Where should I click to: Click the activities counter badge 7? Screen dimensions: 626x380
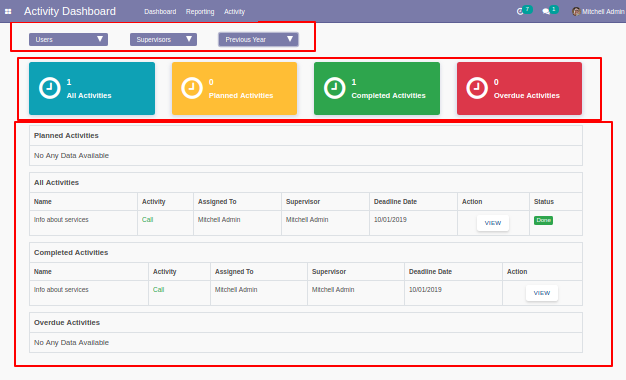pyautogui.click(x=527, y=9)
